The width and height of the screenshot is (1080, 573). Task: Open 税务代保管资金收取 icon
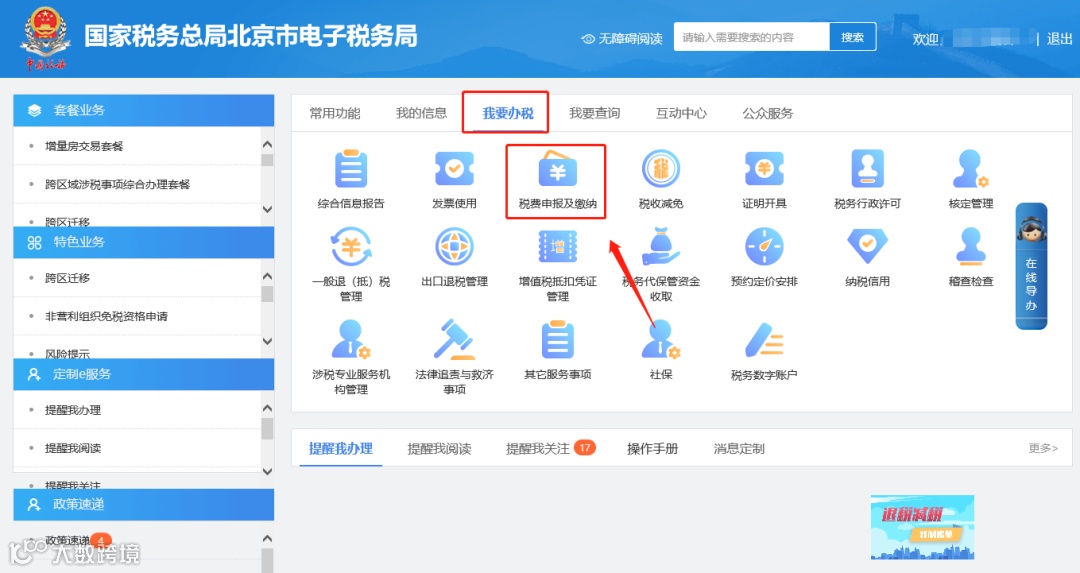(x=661, y=247)
